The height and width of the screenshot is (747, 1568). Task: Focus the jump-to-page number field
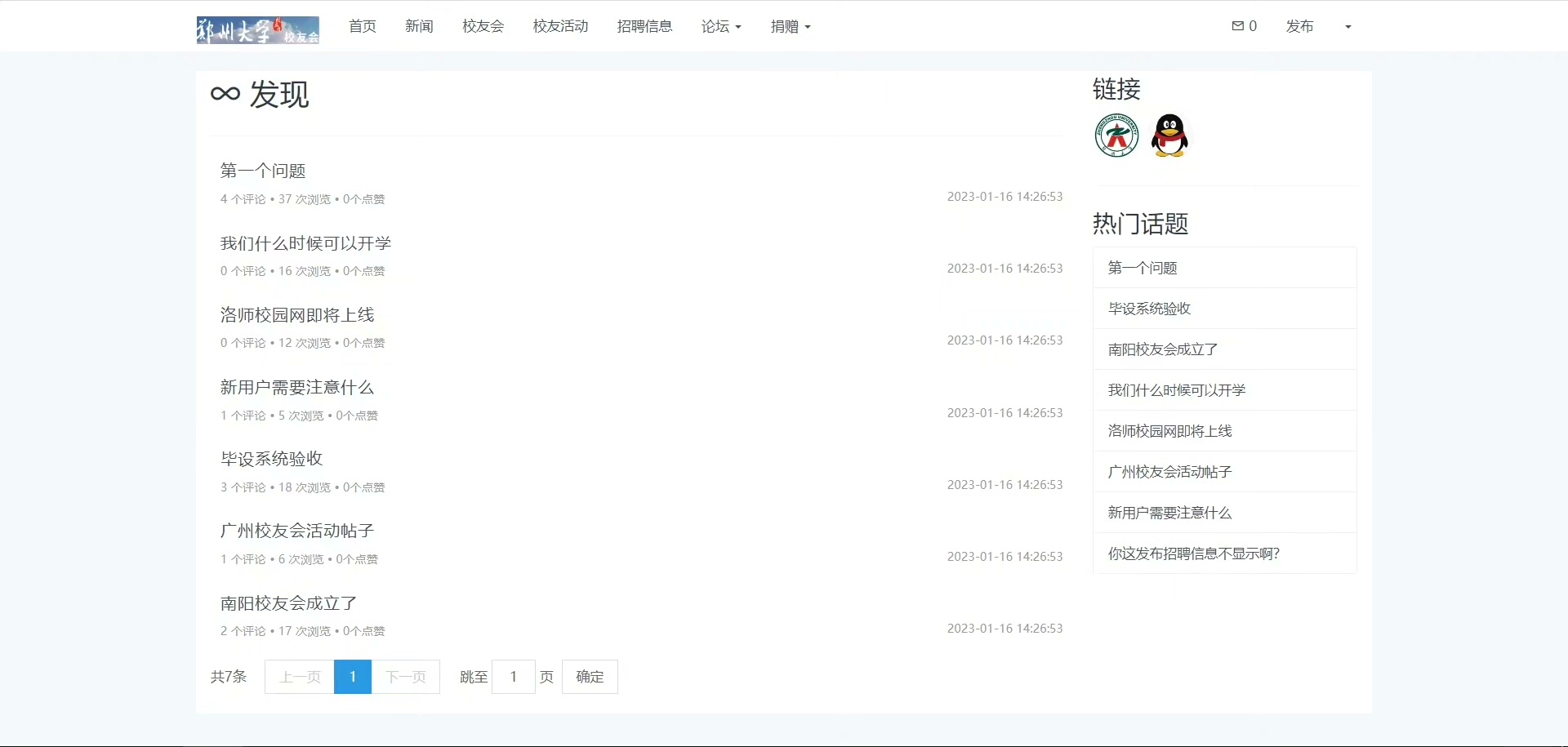[514, 677]
